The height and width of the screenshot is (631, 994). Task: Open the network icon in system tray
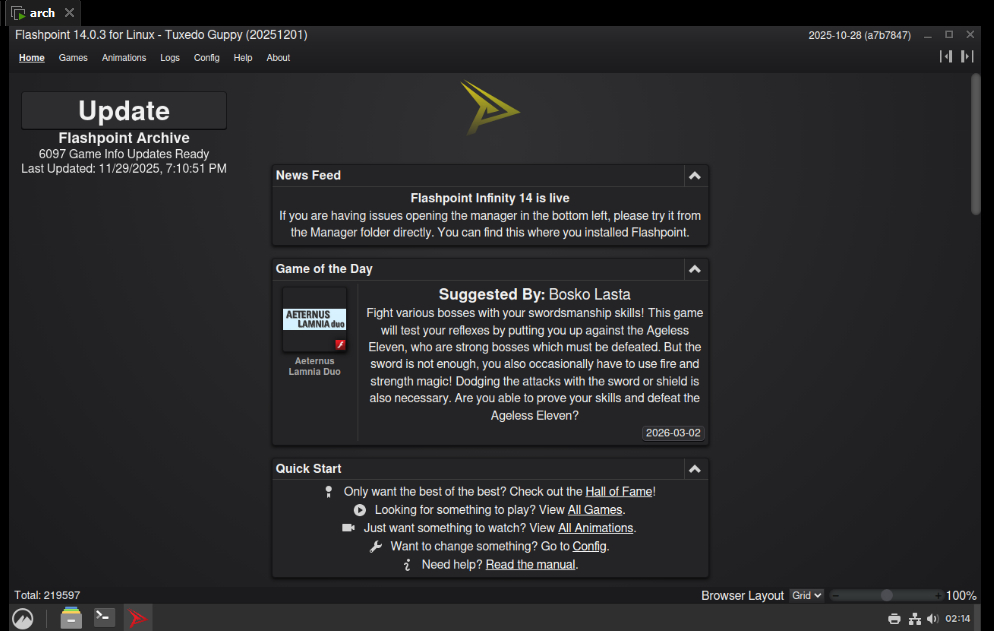[914, 619]
